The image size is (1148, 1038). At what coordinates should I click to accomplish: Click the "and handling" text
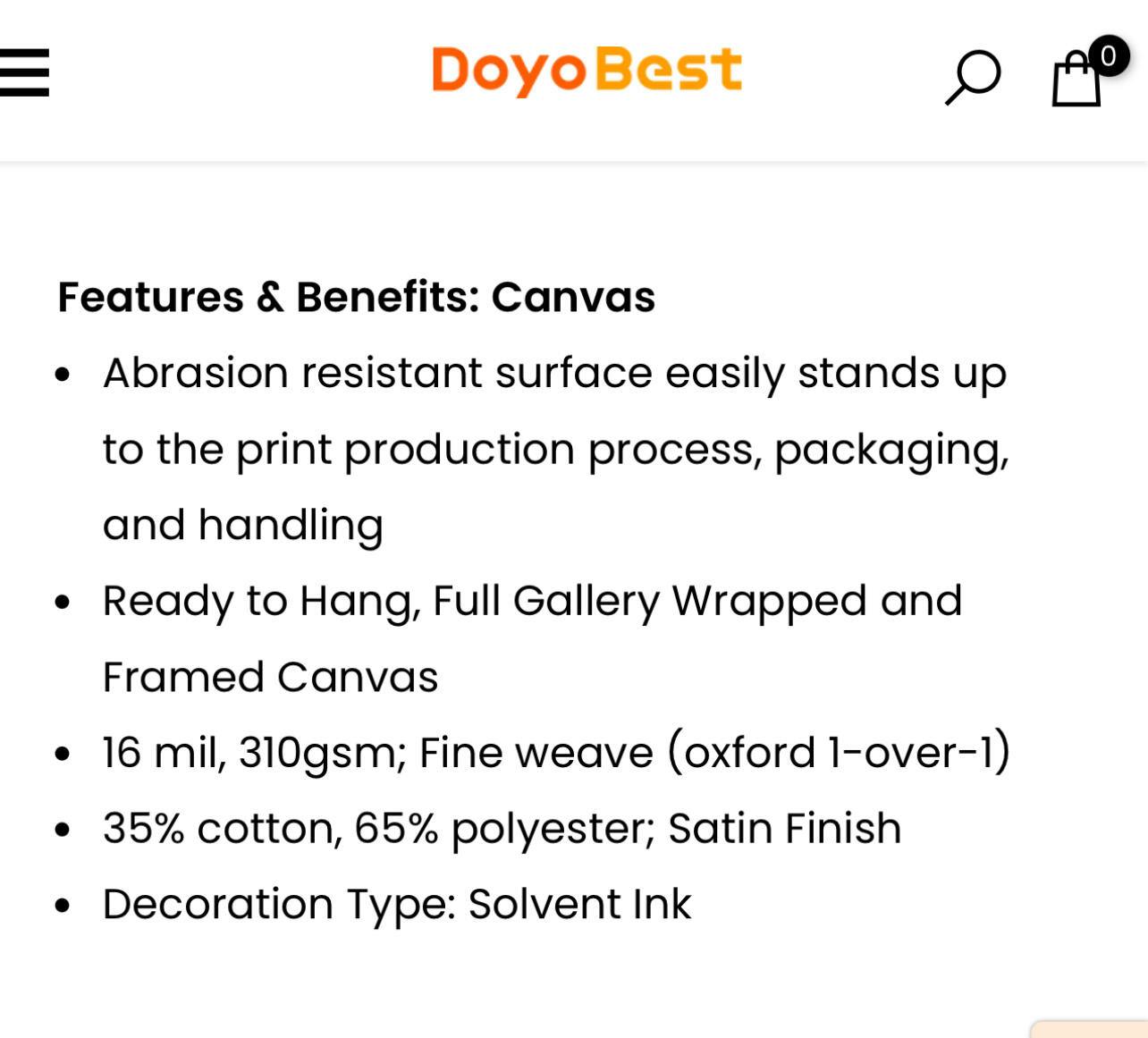click(x=242, y=525)
